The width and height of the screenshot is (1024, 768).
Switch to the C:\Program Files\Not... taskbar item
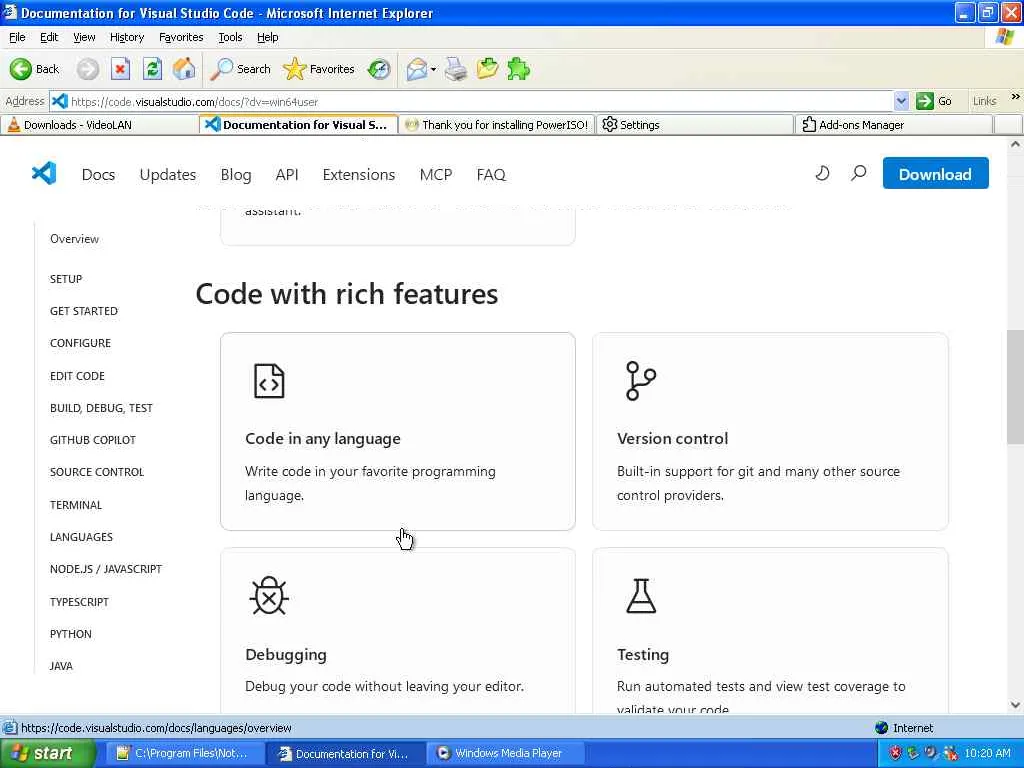pyautogui.click(x=184, y=753)
